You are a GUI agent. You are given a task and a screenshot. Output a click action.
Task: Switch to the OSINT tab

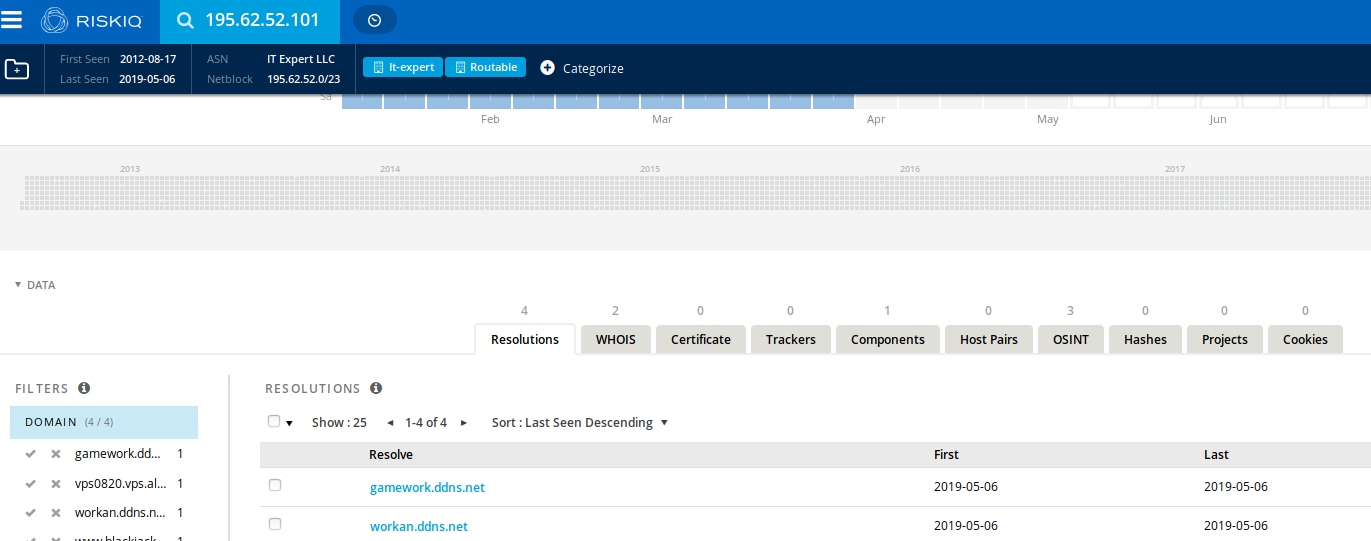[1070, 339]
